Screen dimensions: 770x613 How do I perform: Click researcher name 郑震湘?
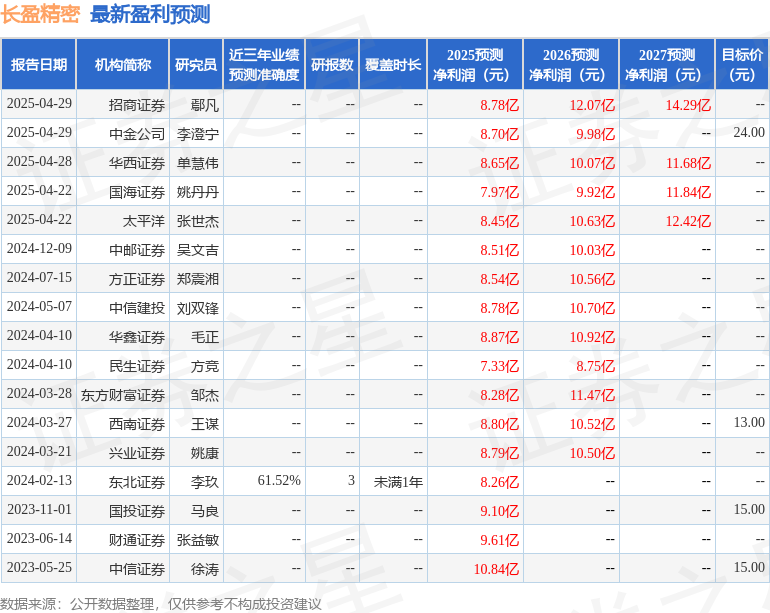tap(198, 279)
